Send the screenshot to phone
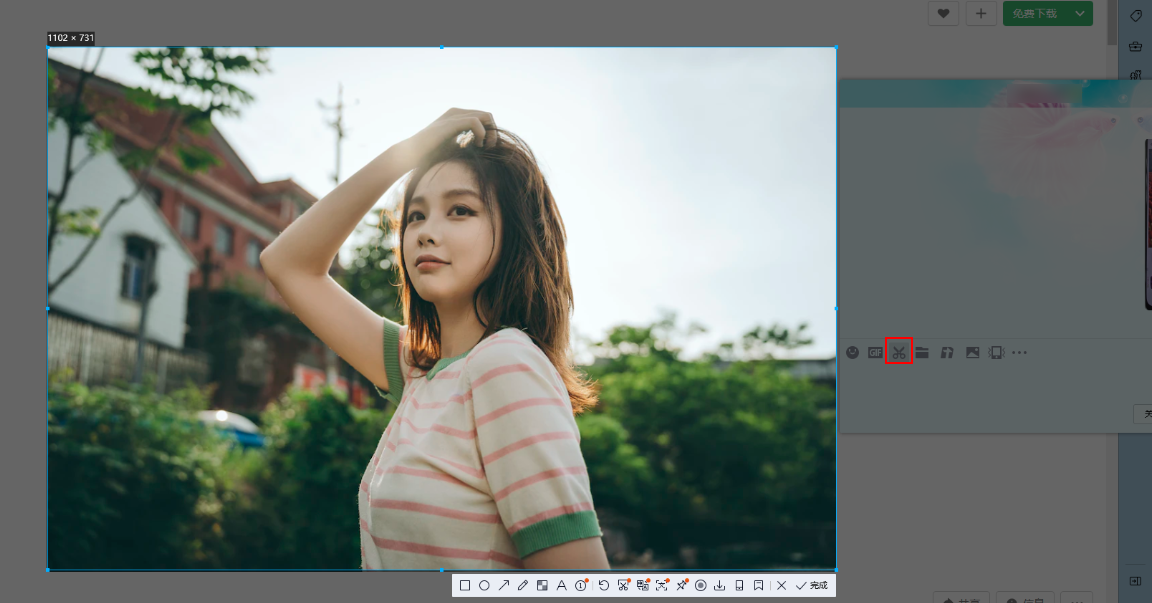The height and width of the screenshot is (603, 1152). coord(739,585)
